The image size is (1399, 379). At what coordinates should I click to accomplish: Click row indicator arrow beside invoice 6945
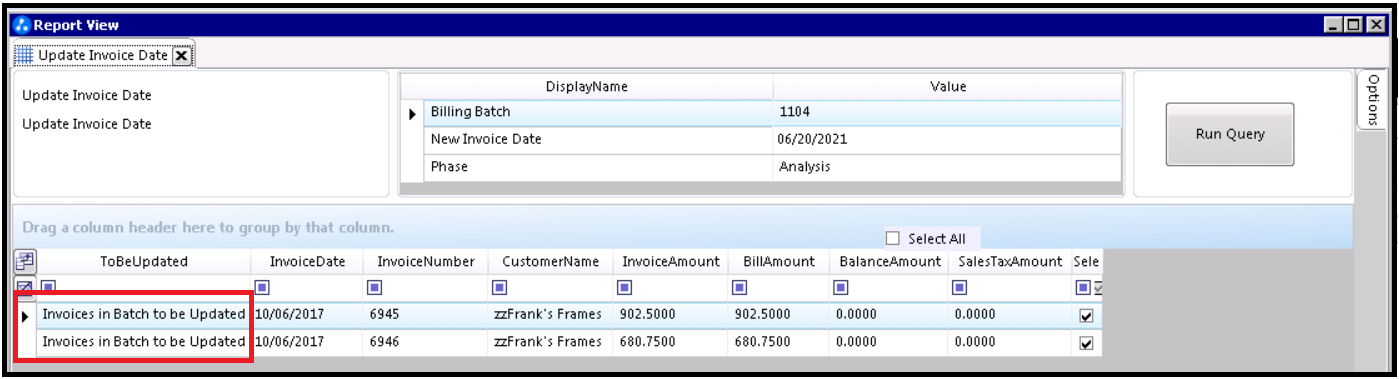(25, 316)
